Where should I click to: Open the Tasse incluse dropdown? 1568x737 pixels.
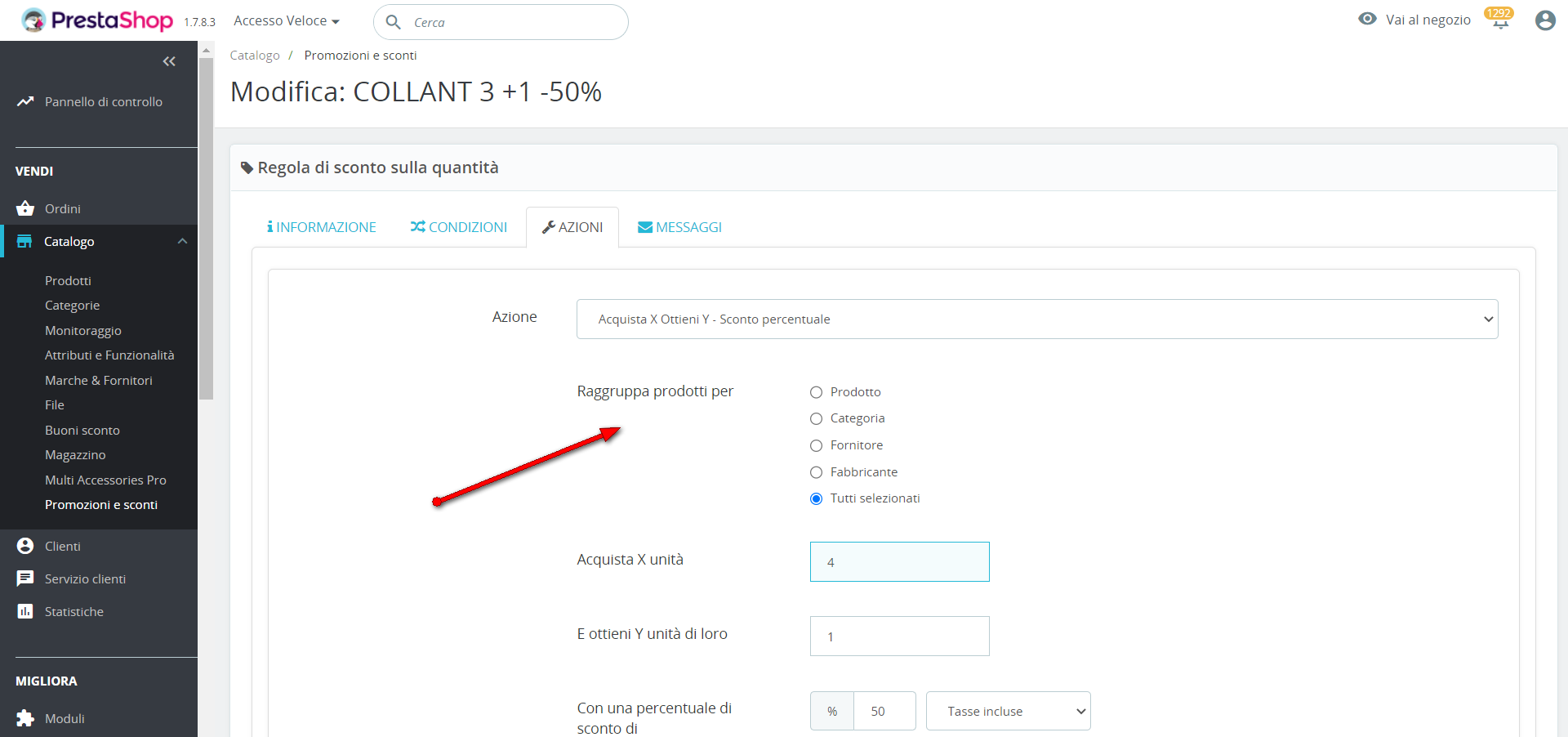click(x=1008, y=712)
